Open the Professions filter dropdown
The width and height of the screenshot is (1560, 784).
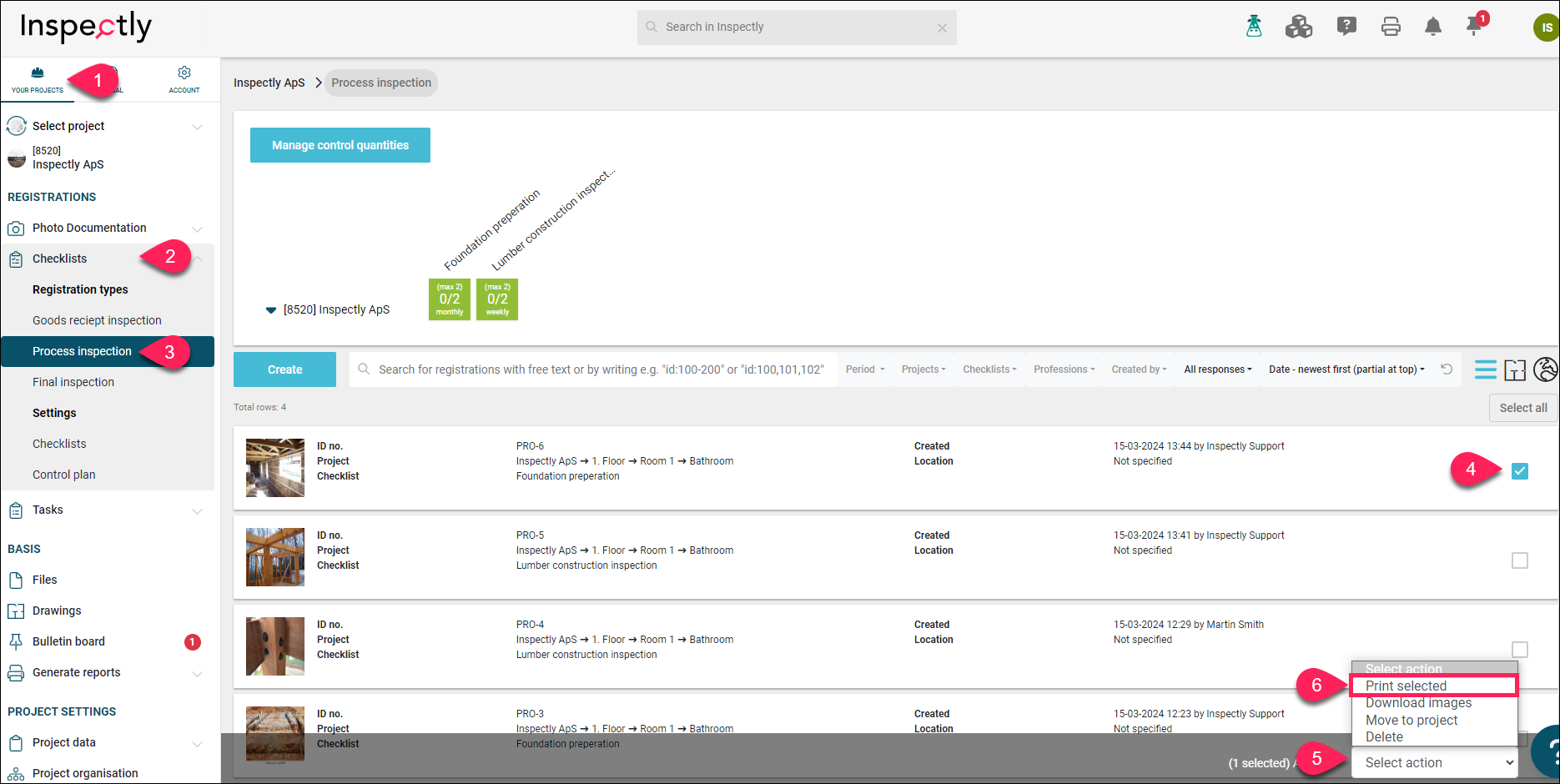pos(1064,369)
